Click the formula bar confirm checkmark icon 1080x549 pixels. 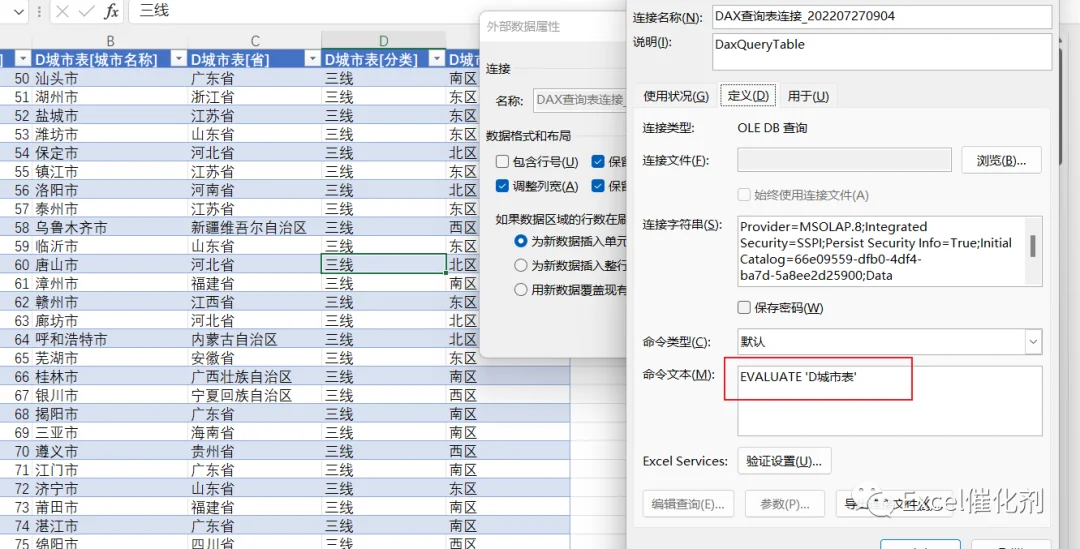(86, 11)
